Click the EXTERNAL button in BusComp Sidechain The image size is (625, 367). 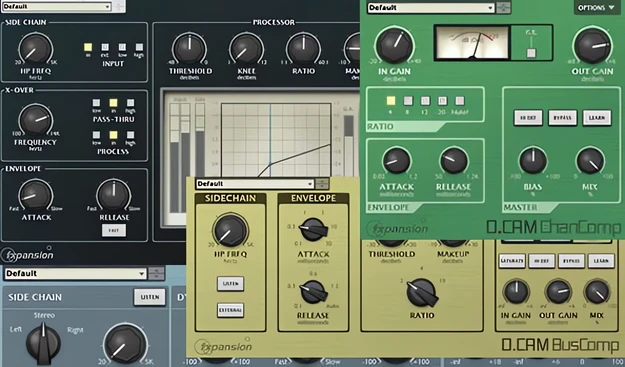coord(230,310)
